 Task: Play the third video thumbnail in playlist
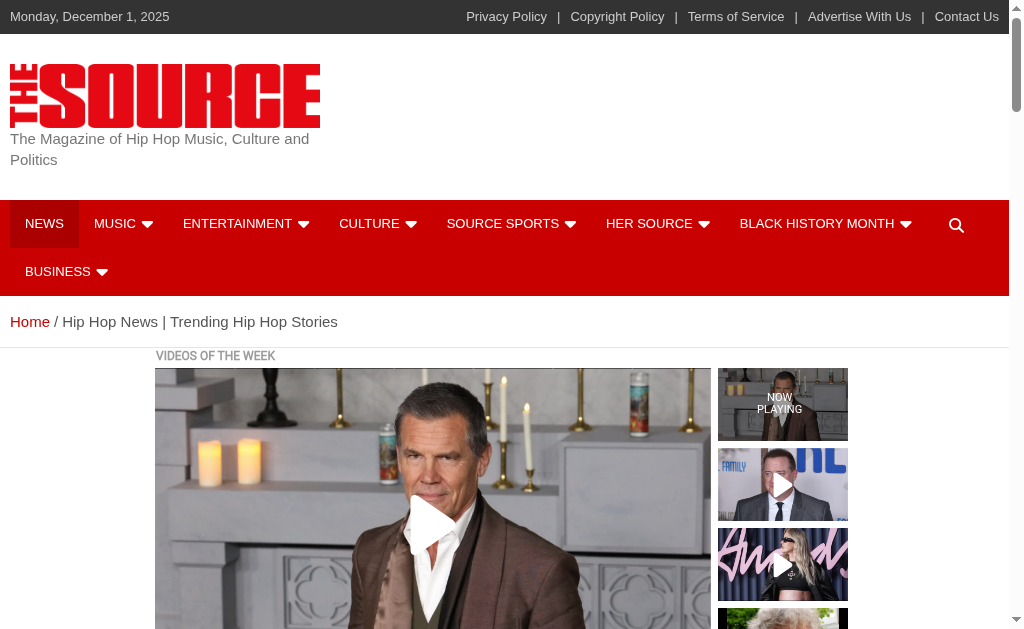[x=782, y=565]
